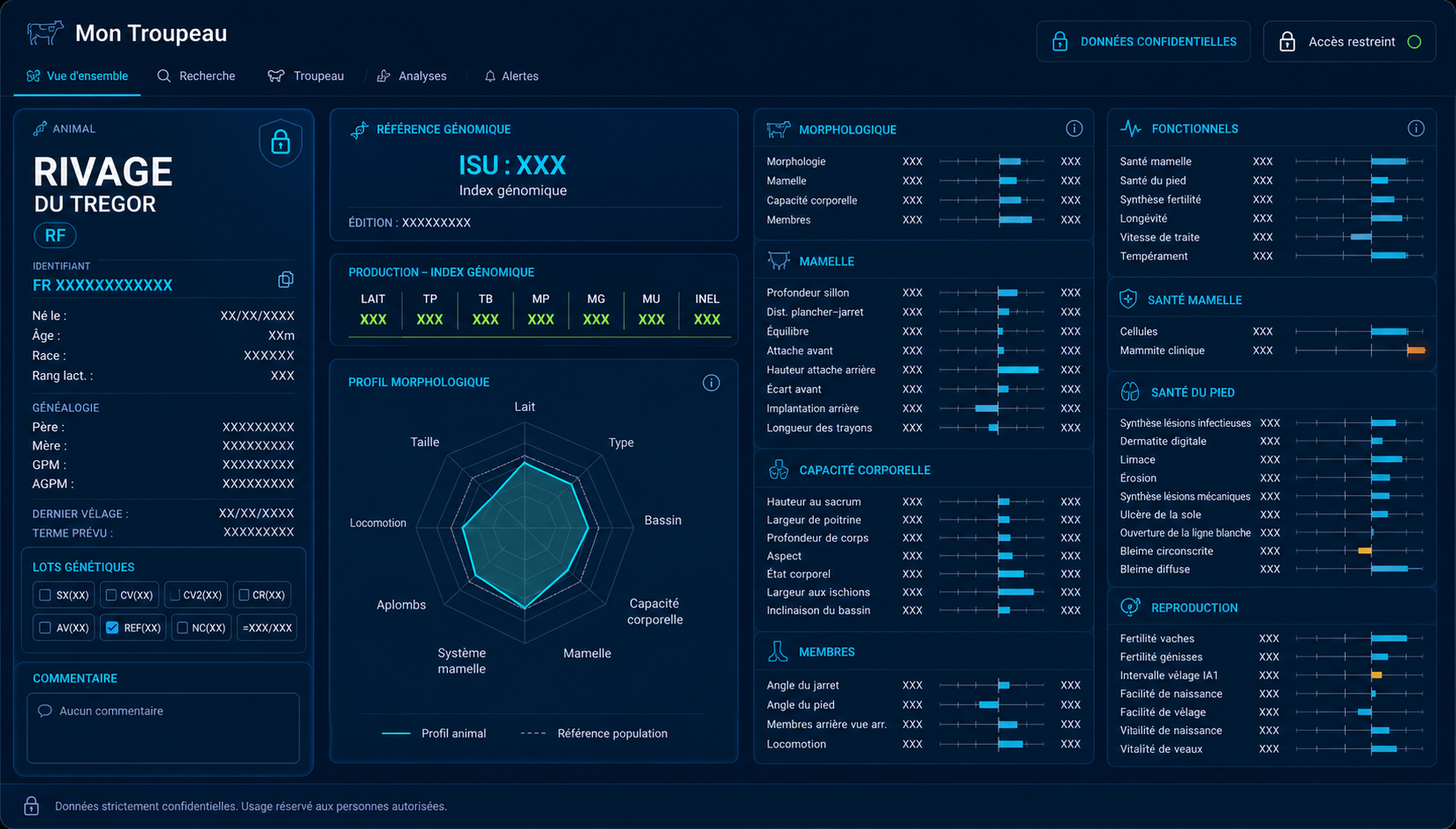Click the comment bubble icon in Commentaire
This screenshot has height=829, width=1456.
coord(45,711)
